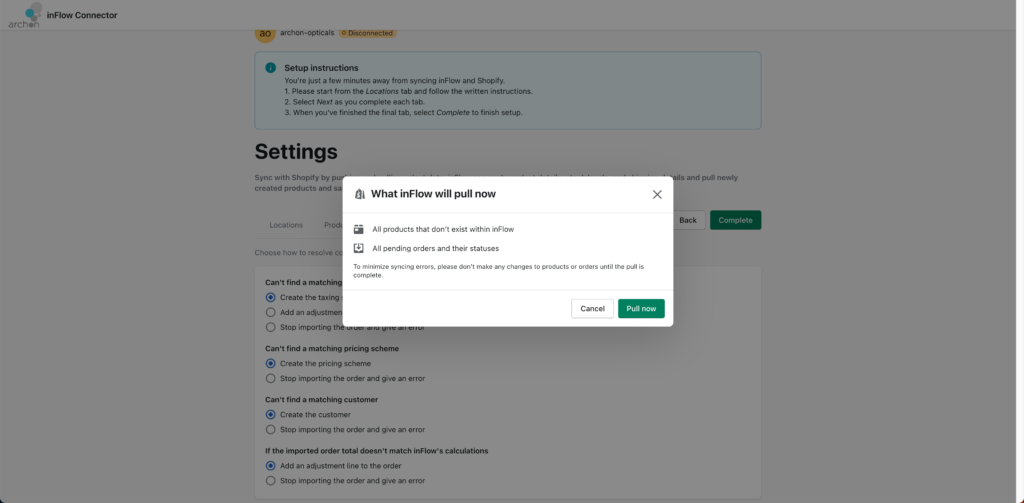
Task: Click the Settings heading
Action: pyautogui.click(x=296, y=152)
